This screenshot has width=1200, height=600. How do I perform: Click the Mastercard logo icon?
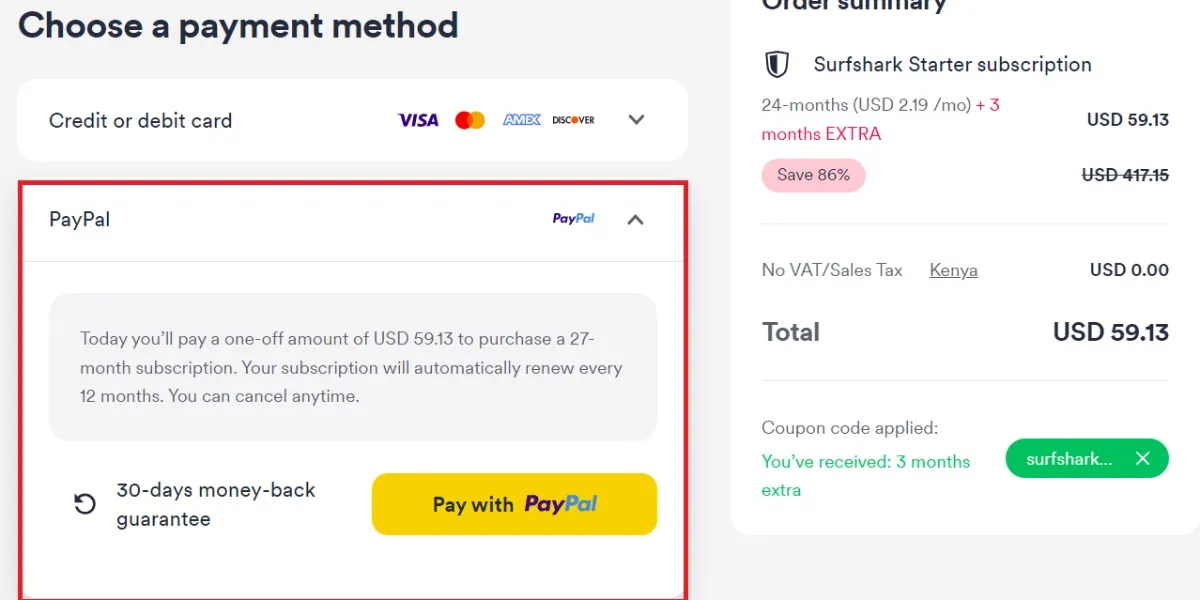(470, 120)
